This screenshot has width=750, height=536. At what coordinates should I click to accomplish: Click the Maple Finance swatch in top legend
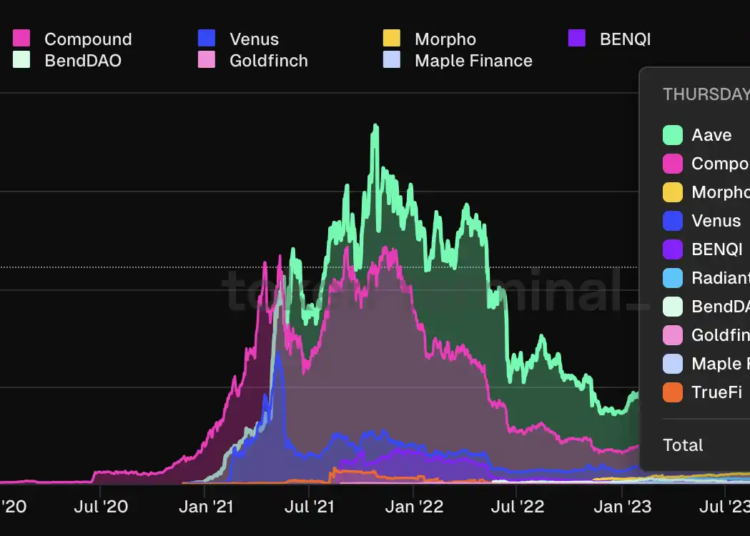(392, 60)
